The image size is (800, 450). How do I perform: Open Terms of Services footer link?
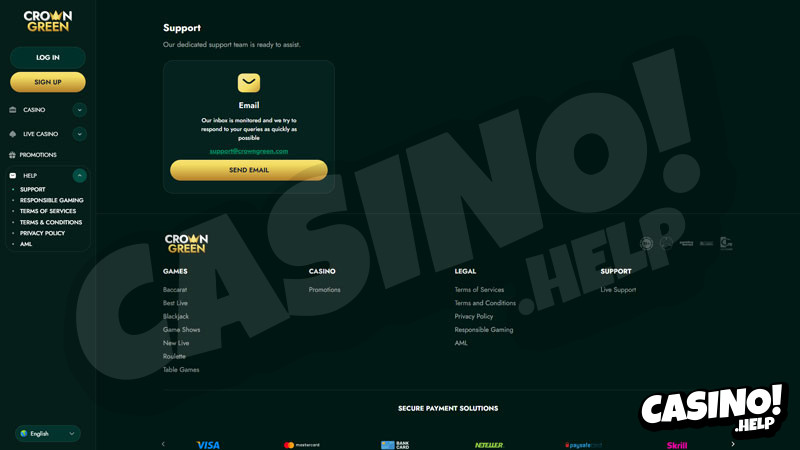(479, 290)
